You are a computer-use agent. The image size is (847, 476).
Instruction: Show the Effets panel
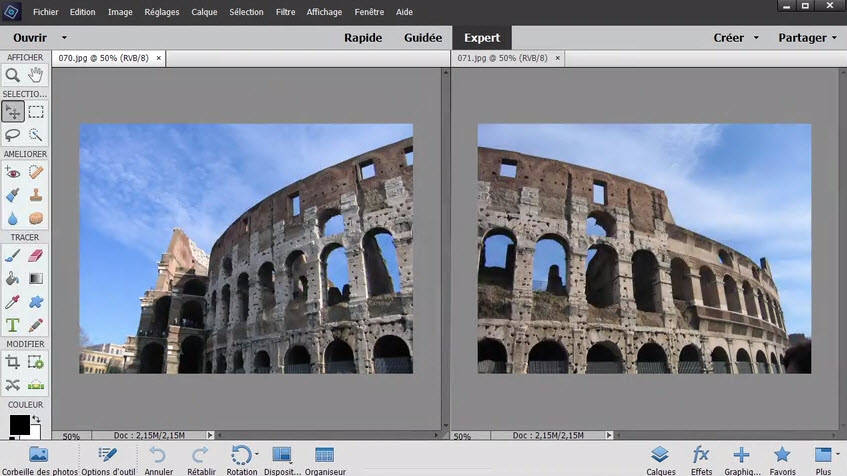[x=701, y=461]
